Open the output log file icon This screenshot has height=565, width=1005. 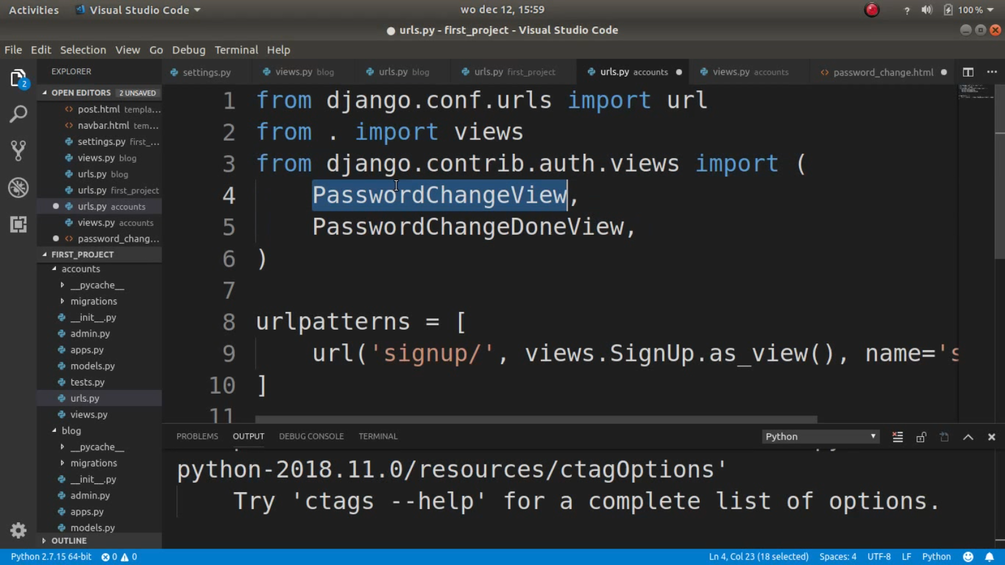coord(944,437)
